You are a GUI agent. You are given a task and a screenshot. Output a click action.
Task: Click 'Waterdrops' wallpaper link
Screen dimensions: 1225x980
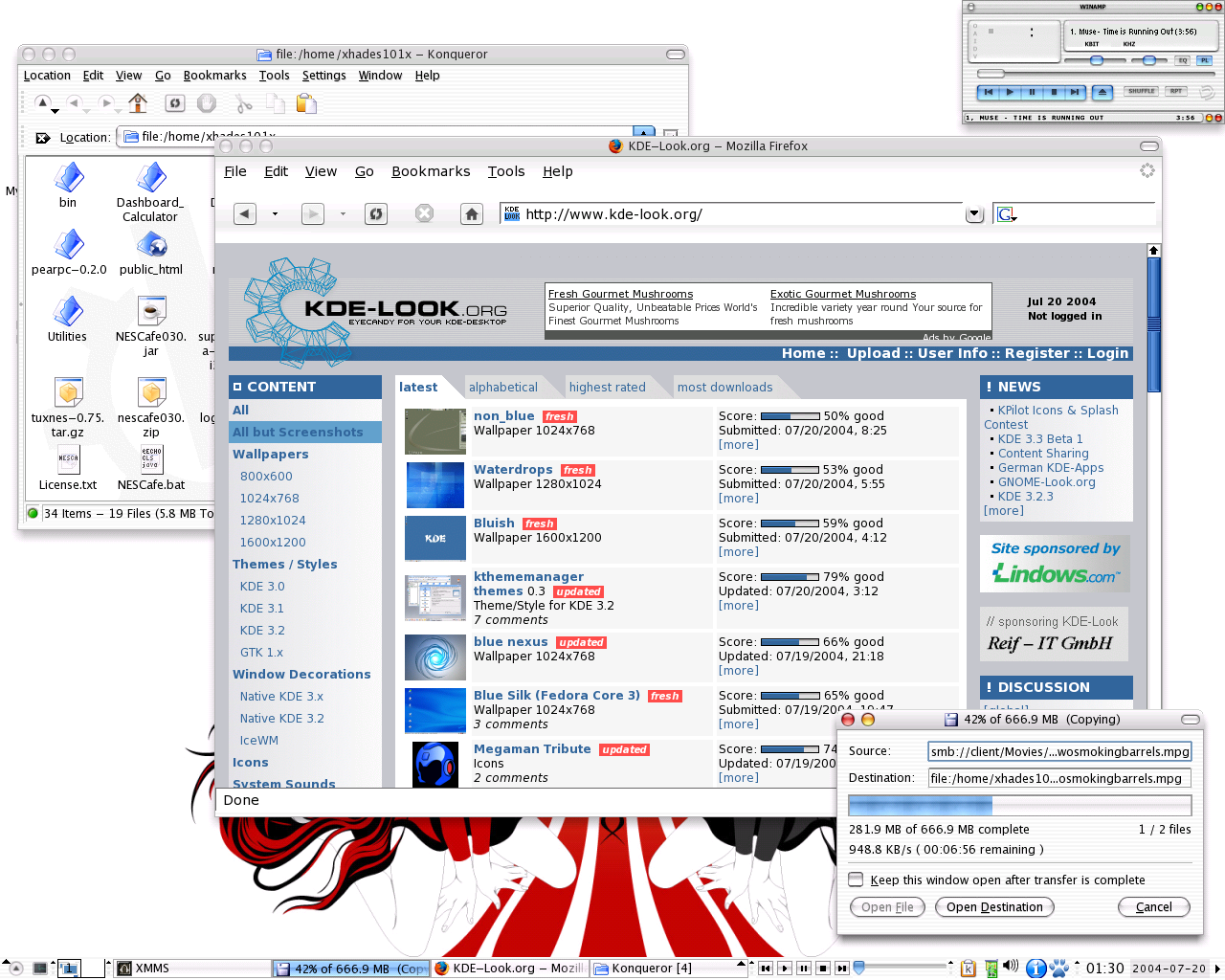coord(513,470)
